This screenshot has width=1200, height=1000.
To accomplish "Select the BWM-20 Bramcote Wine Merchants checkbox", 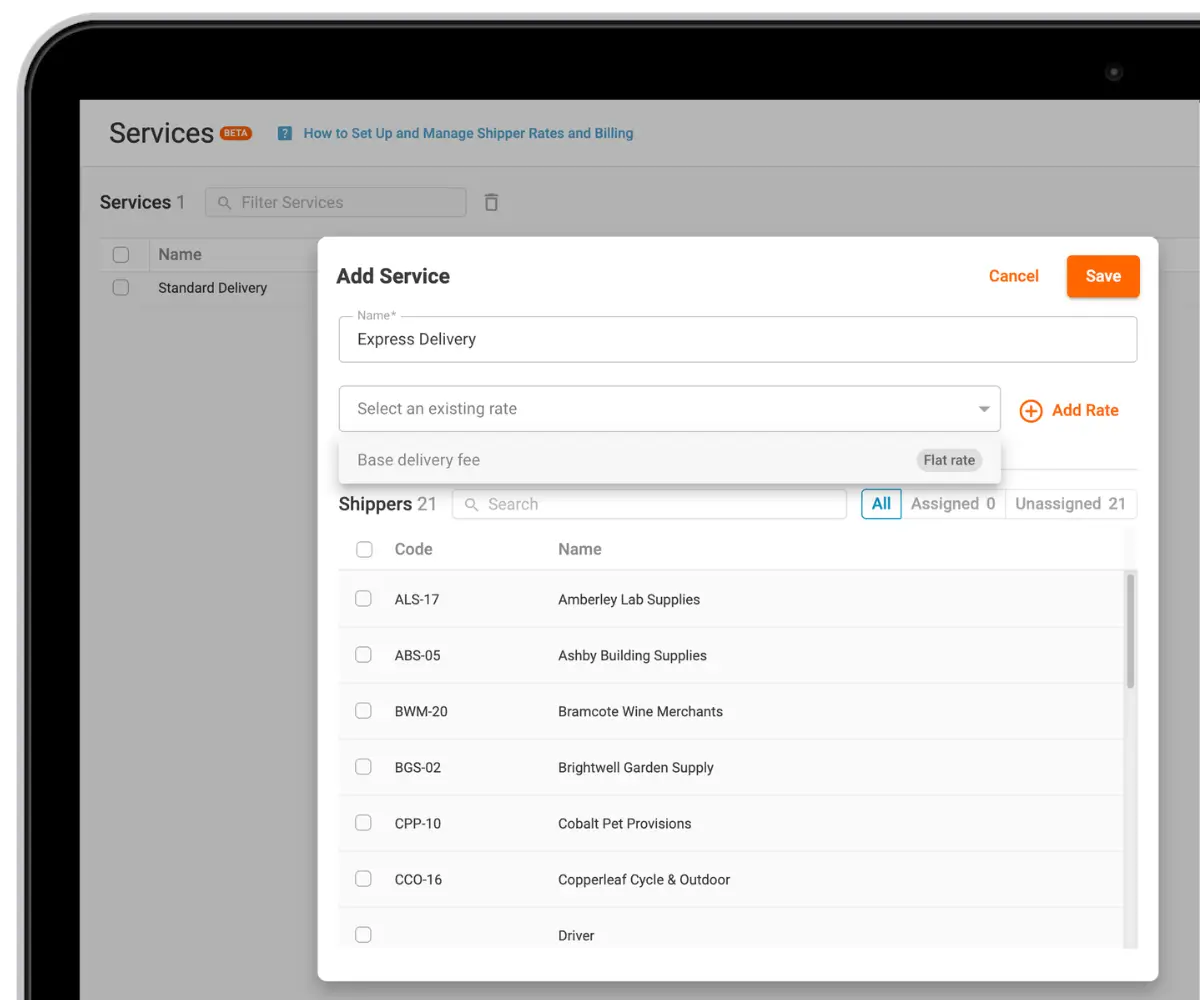I will [363, 711].
